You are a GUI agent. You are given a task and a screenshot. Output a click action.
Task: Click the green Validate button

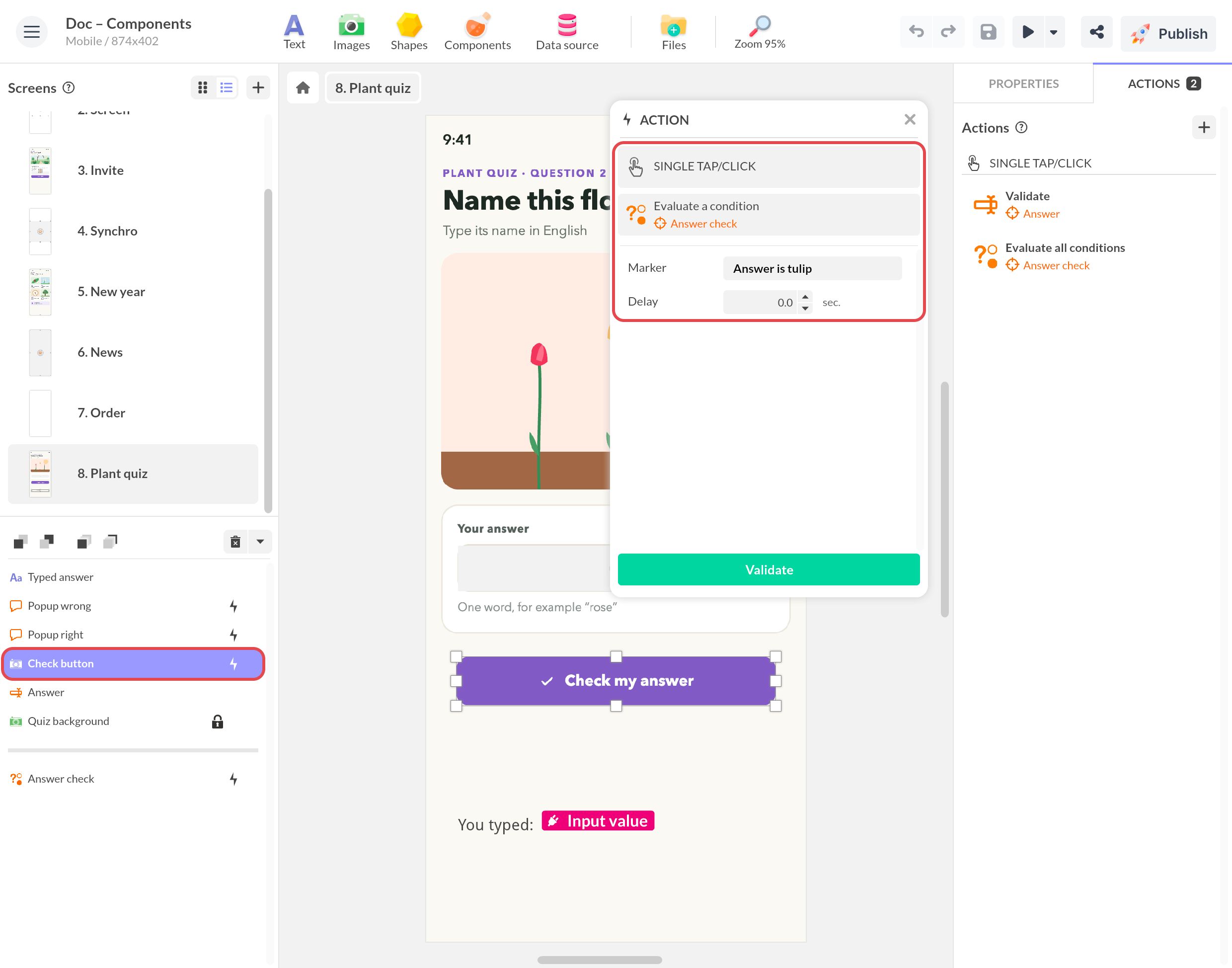point(769,569)
